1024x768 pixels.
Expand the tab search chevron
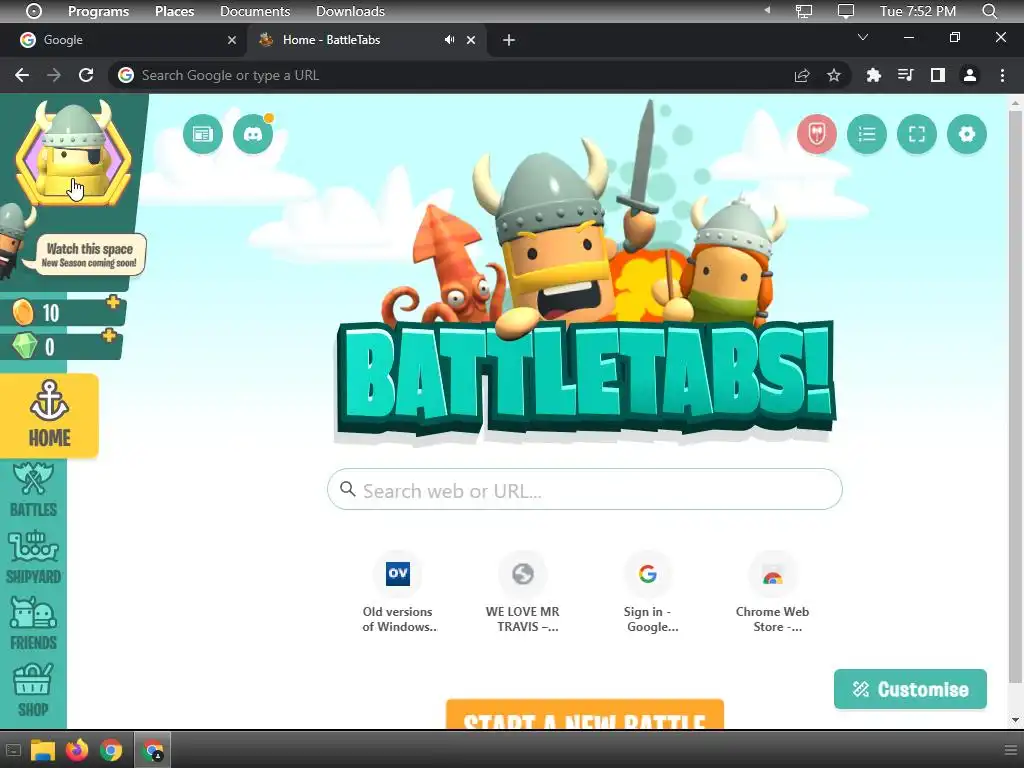(863, 37)
